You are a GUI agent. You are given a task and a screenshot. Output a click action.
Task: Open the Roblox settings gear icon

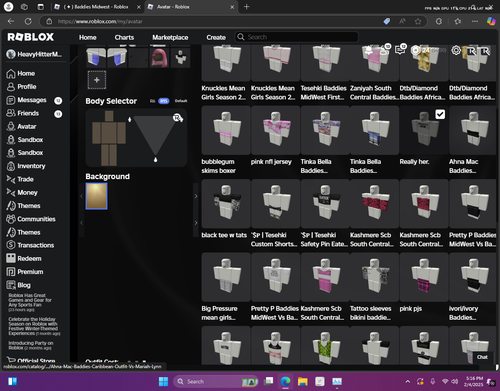pyautogui.click(x=456, y=50)
